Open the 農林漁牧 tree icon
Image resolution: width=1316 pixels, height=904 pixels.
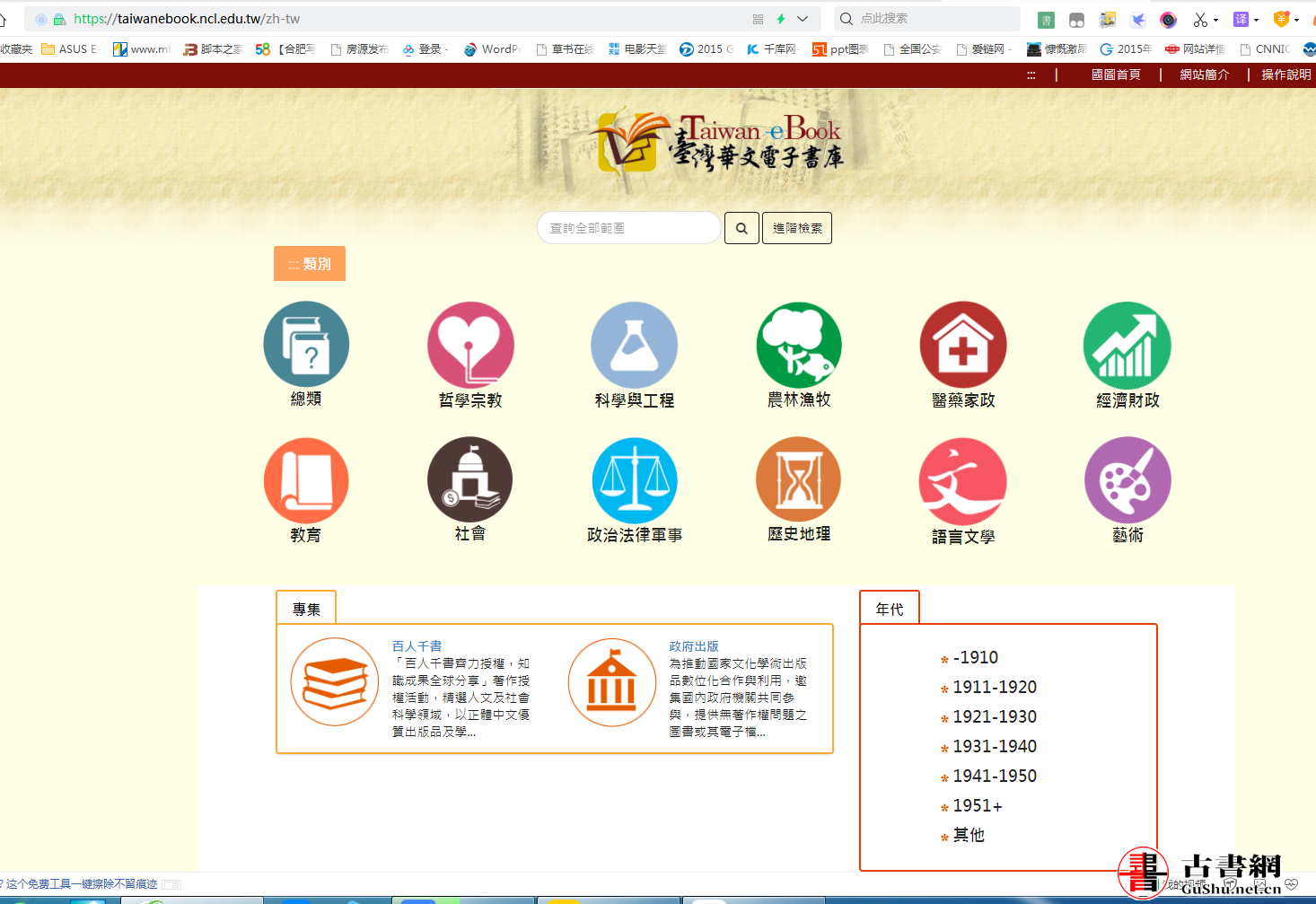pos(799,346)
